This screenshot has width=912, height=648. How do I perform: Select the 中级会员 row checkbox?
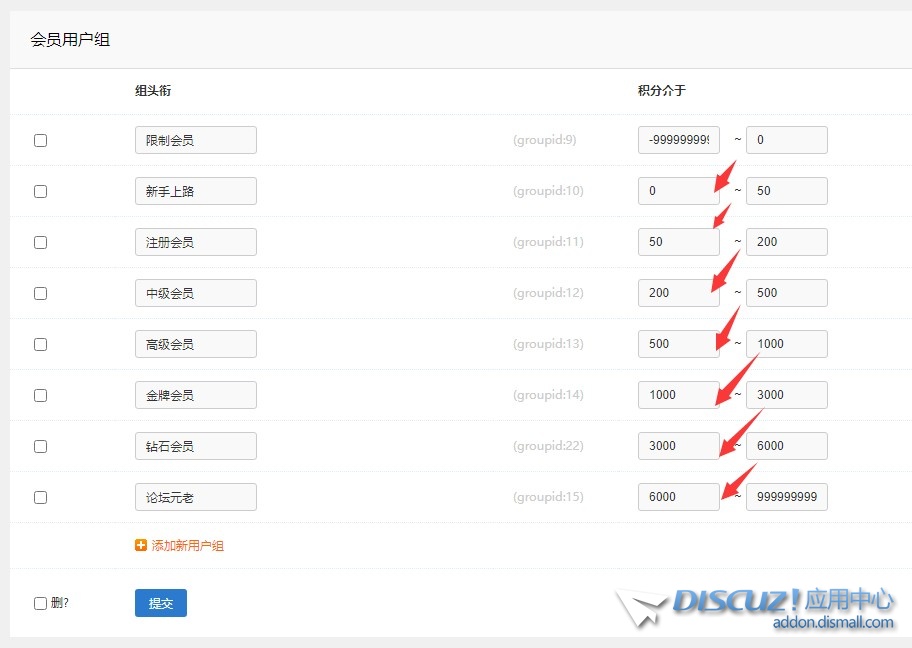click(40, 293)
